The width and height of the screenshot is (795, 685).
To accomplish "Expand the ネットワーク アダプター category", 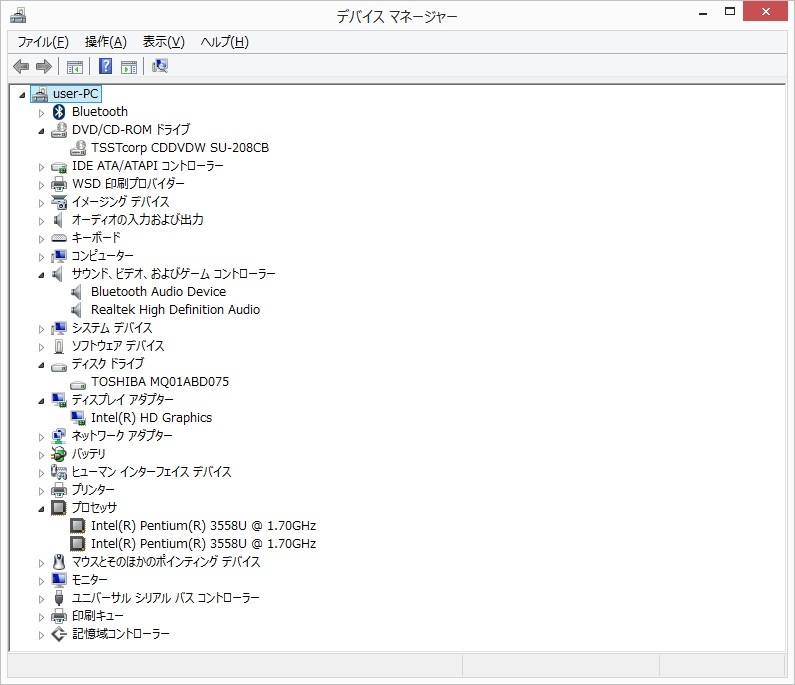I will [x=41, y=437].
